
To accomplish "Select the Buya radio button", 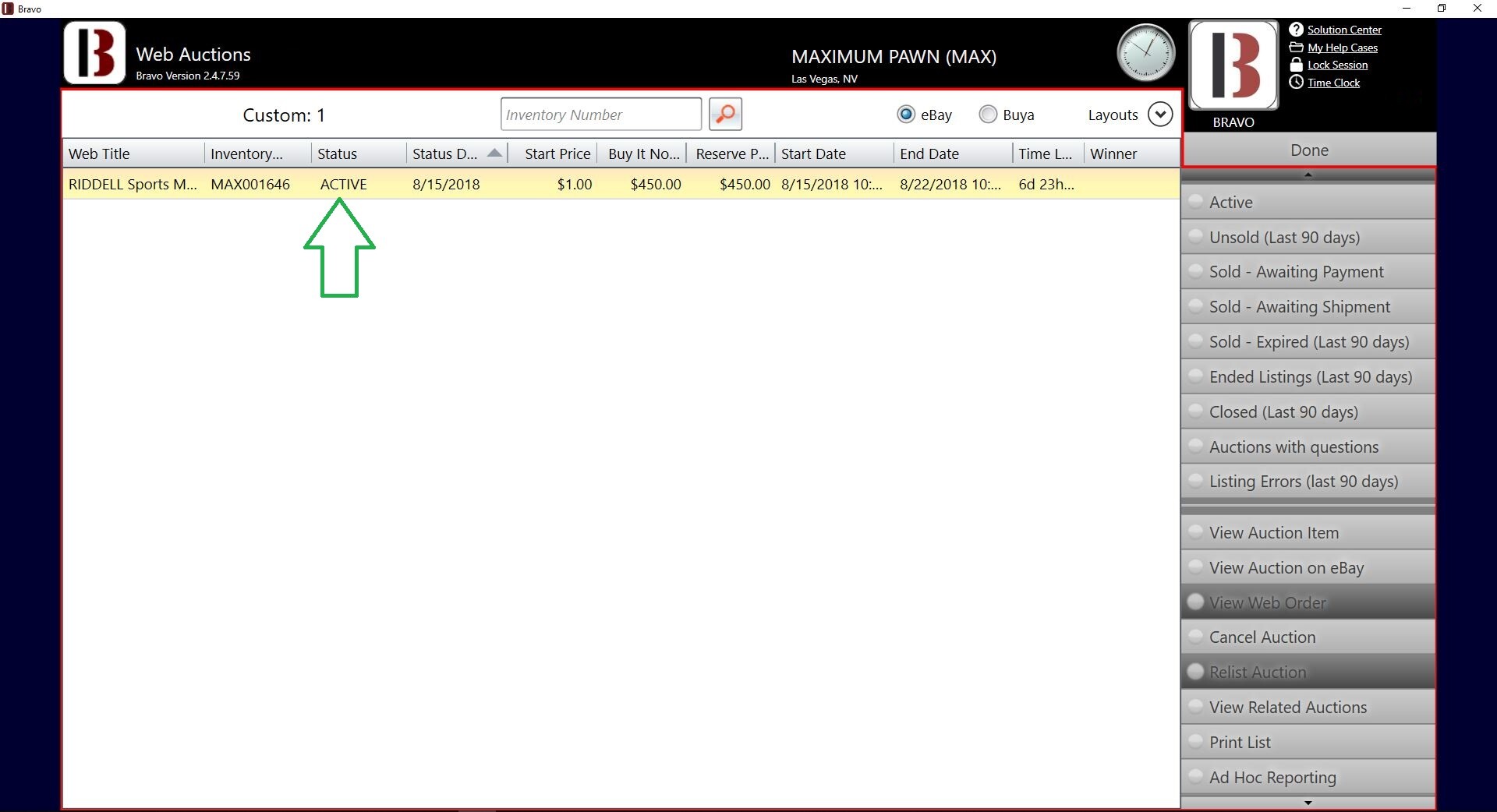I will [x=988, y=115].
